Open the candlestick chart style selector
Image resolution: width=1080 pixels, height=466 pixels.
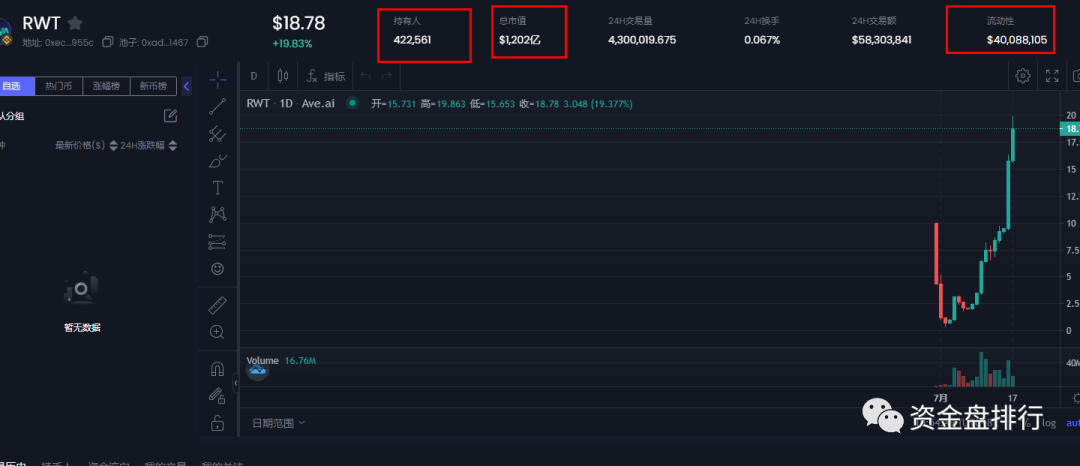(x=281, y=76)
